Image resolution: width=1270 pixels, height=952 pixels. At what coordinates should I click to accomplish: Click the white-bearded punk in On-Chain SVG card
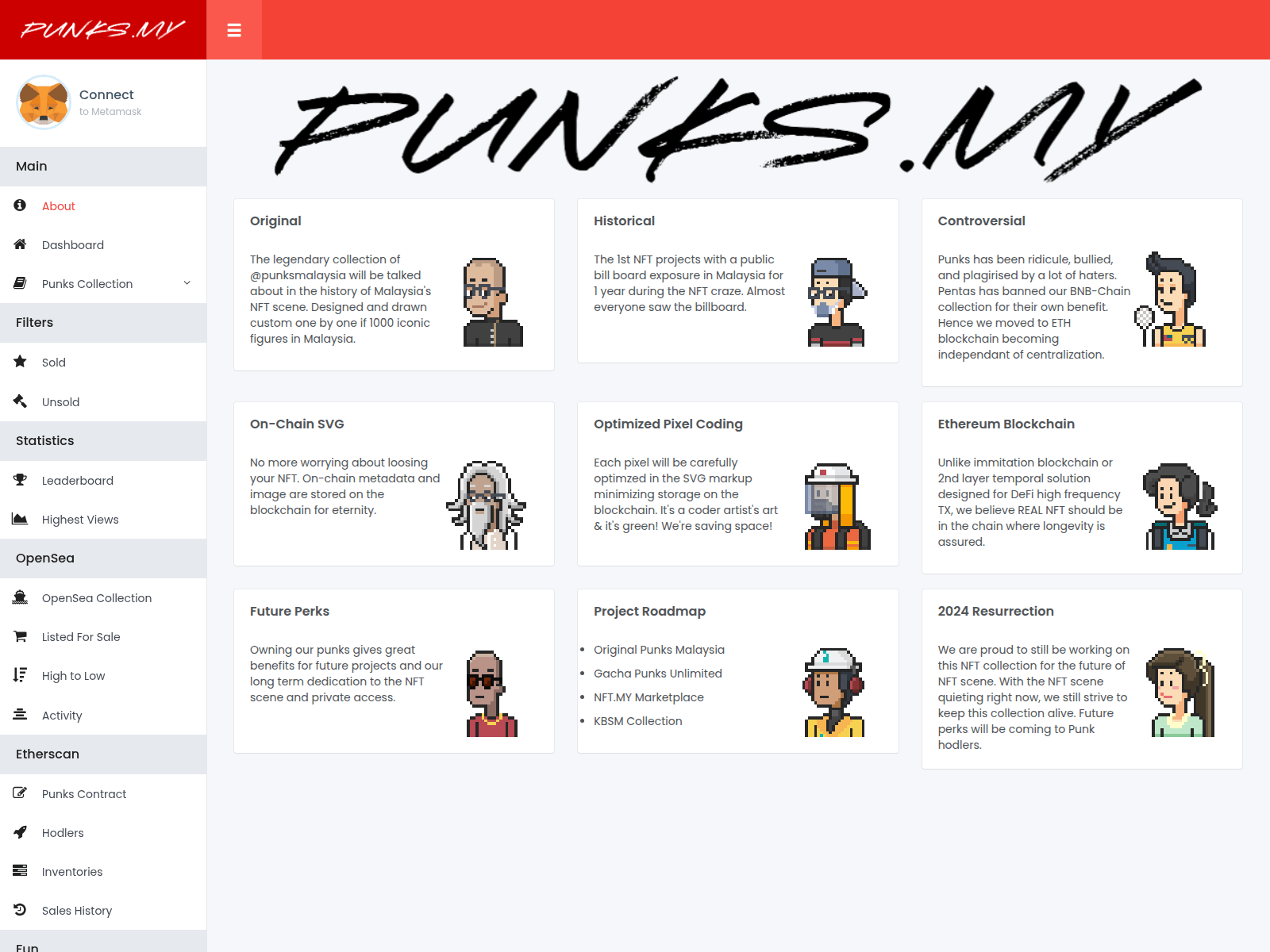coord(487,505)
